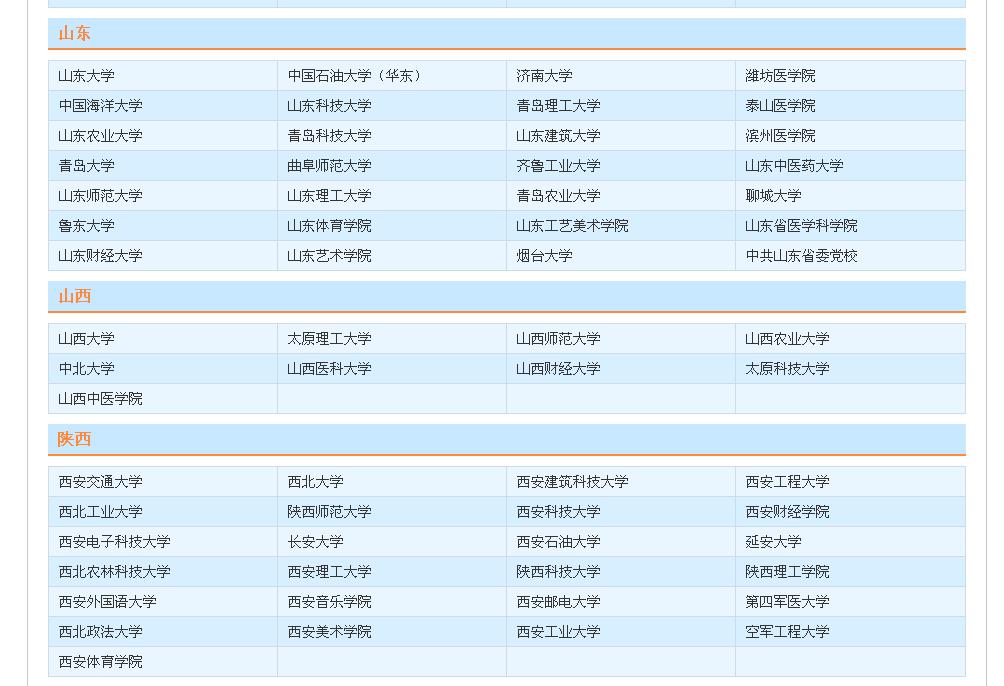
Task: Open 潍坊医学院 university link
Action: (x=780, y=76)
